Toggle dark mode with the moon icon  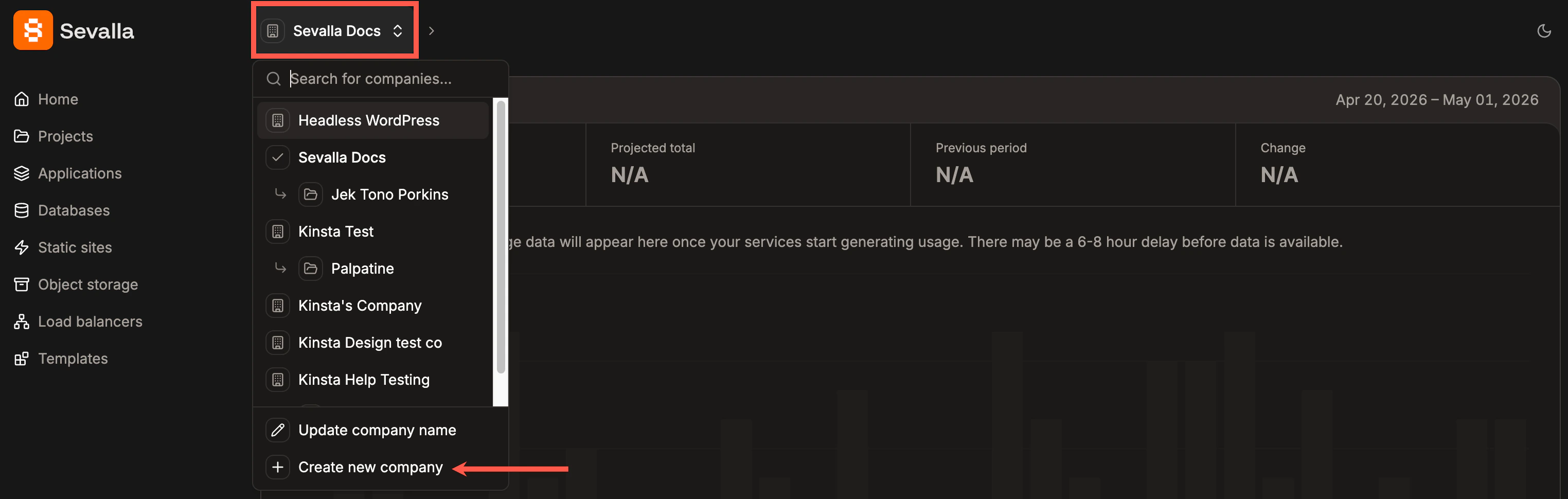1544,31
